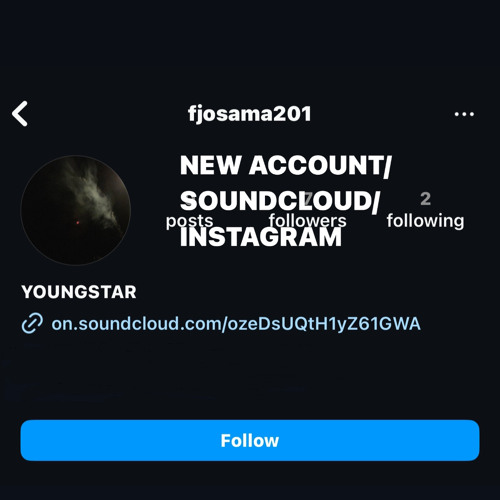Tap the number 7 above followers

click(x=308, y=199)
